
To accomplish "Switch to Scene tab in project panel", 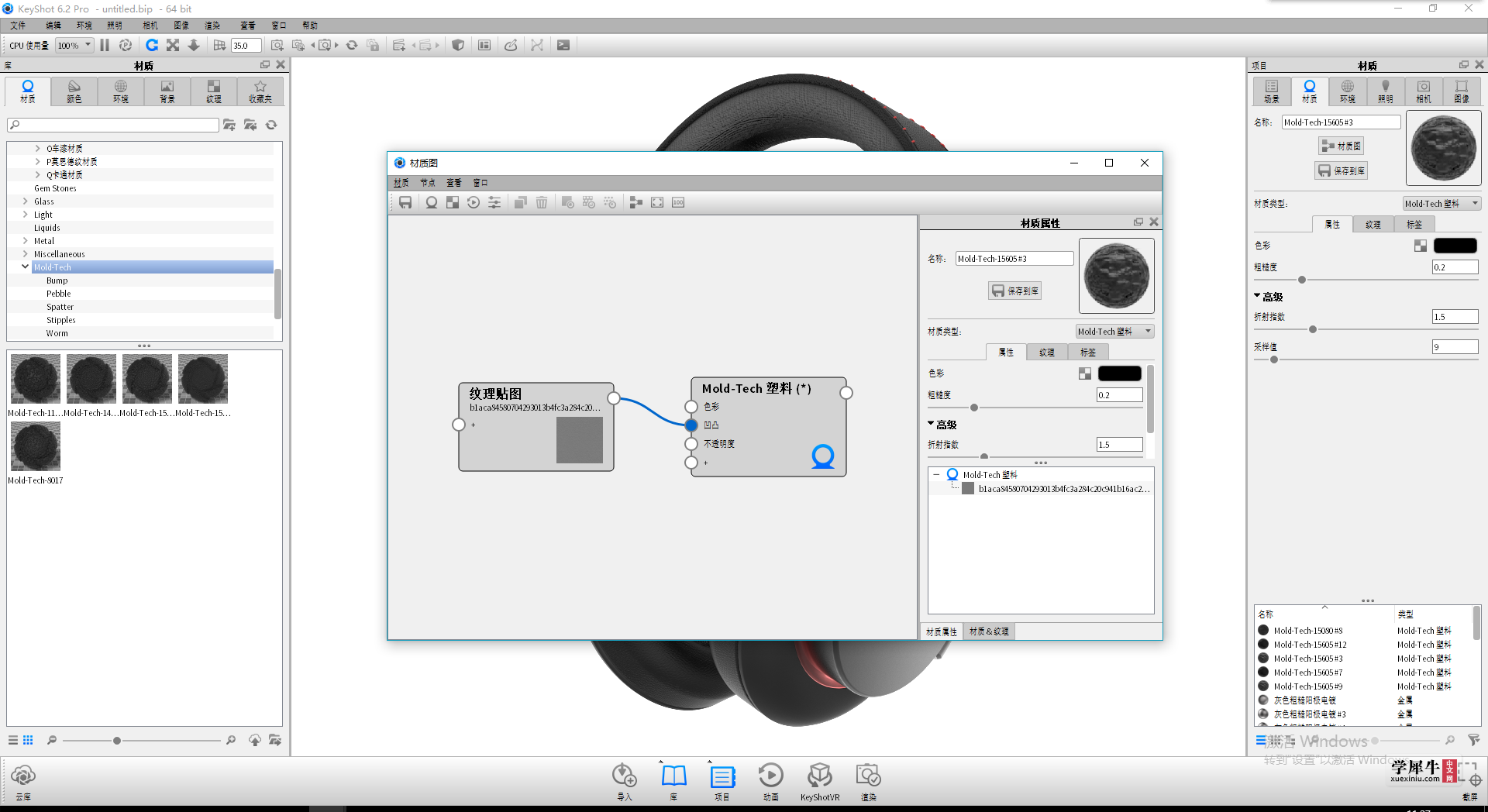I will point(1272,91).
